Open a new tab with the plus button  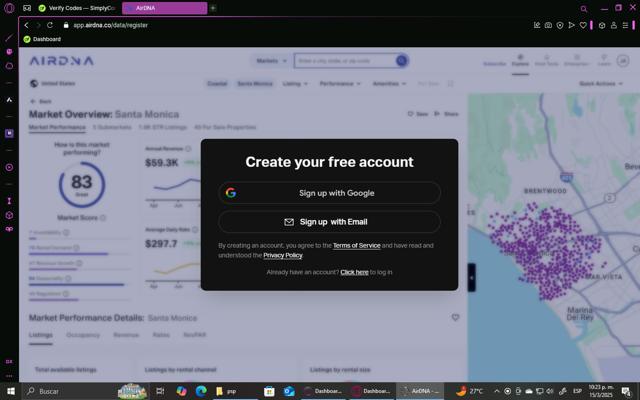[x=213, y=8]
